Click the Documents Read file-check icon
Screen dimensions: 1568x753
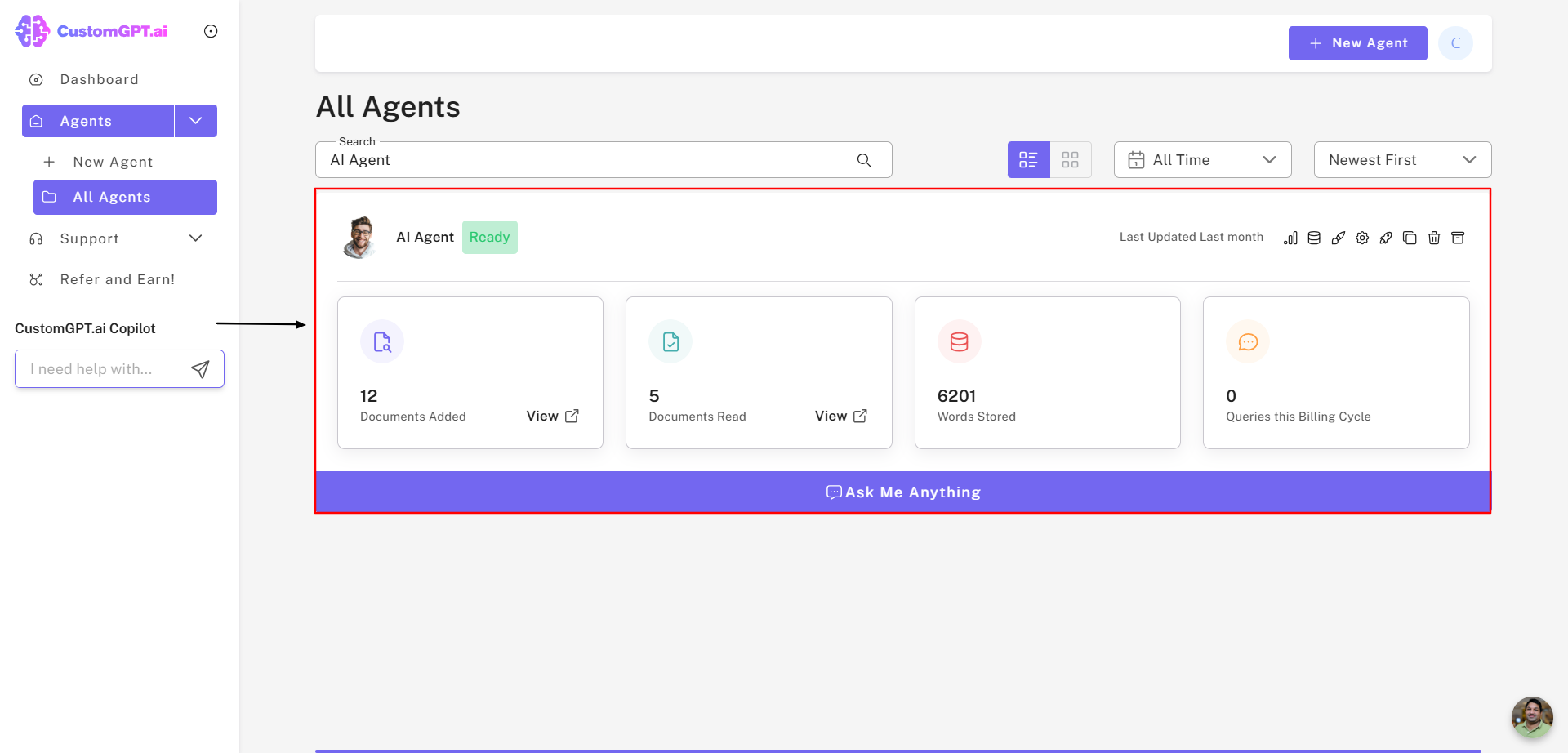[670, 341]
